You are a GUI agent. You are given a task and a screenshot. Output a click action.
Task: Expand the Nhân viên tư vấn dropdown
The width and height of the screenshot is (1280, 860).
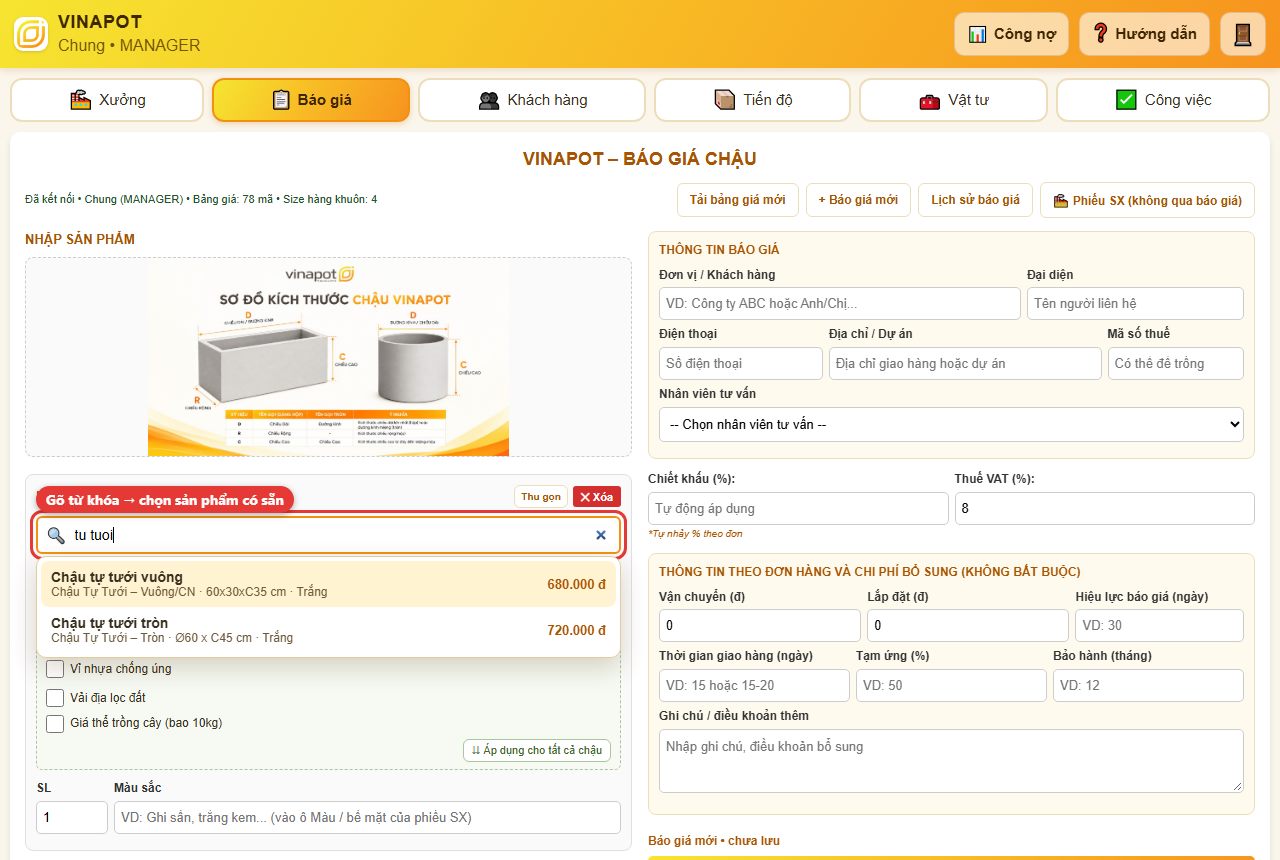click(x=951, y=424)
